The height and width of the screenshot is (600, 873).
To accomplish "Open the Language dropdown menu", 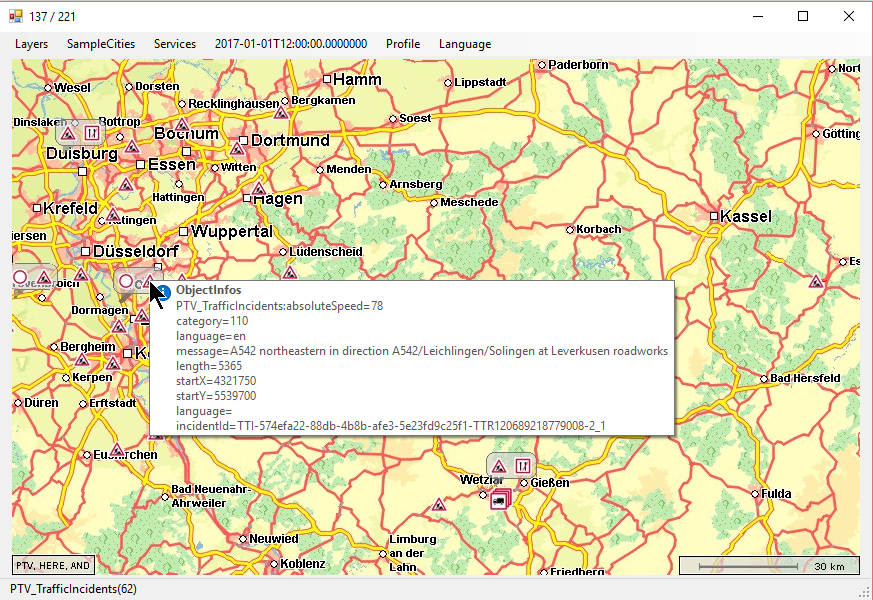I will coord(465,44).
